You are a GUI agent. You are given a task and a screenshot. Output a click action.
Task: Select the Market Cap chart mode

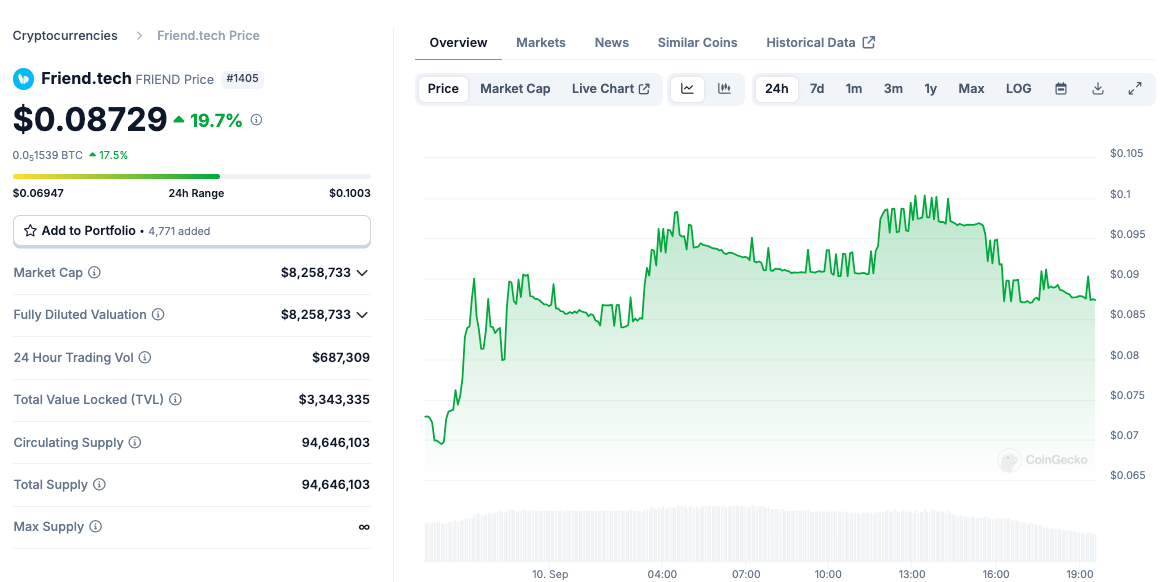(x=515, y=89)
